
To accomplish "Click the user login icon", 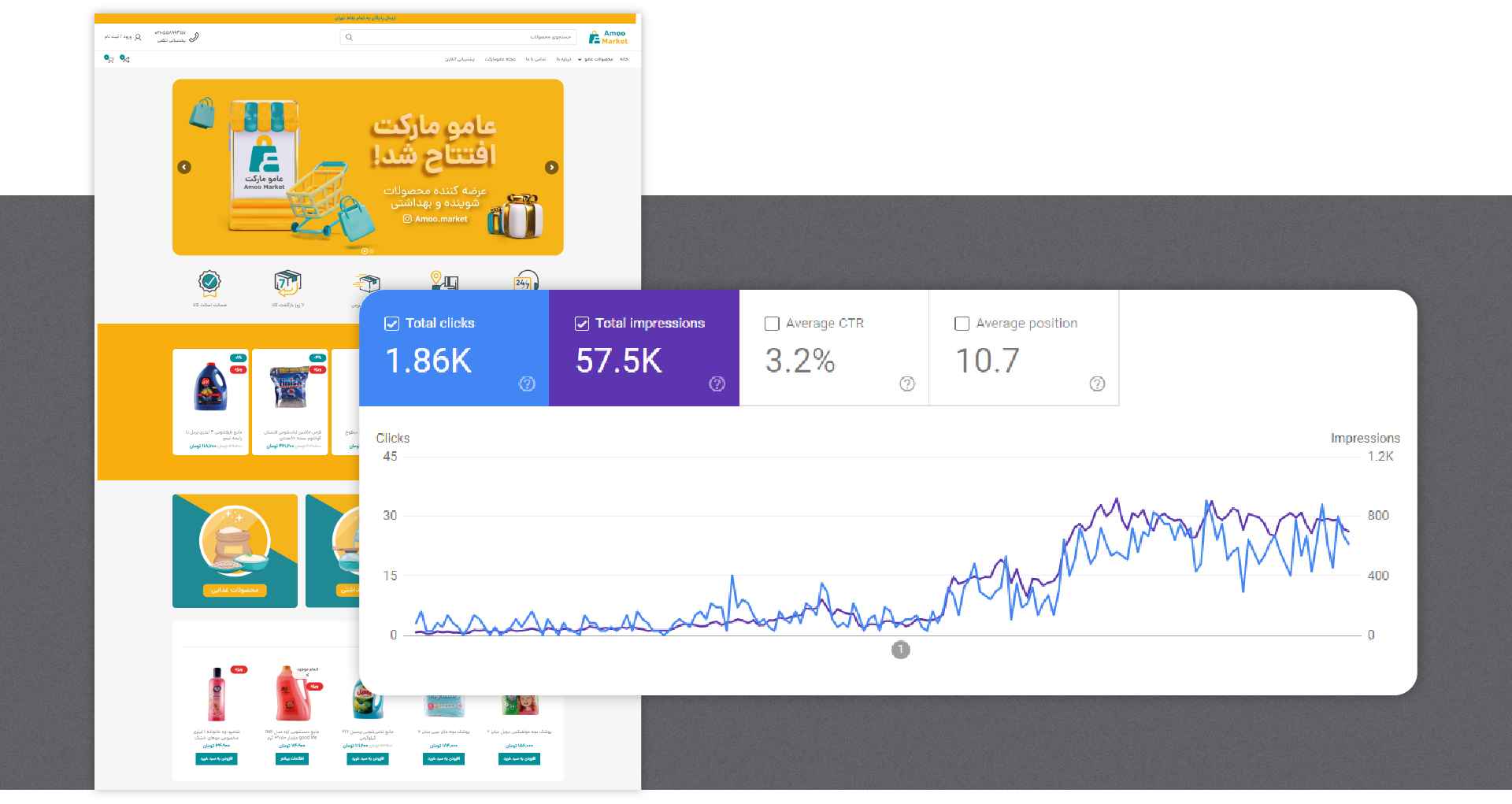I will [x=139, y=37].
